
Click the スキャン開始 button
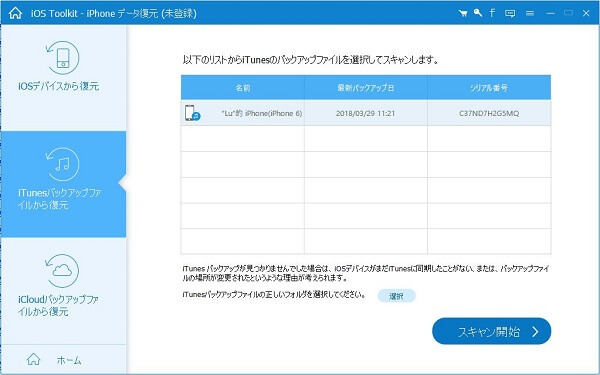pyautogui.click(x=492, y=331)
